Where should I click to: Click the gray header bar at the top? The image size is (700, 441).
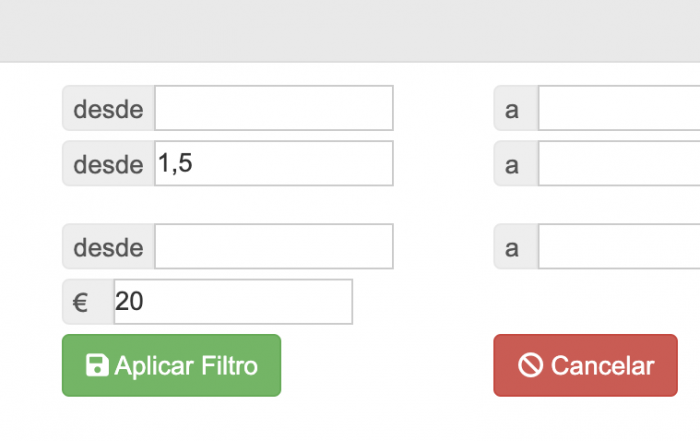point(350,31)
